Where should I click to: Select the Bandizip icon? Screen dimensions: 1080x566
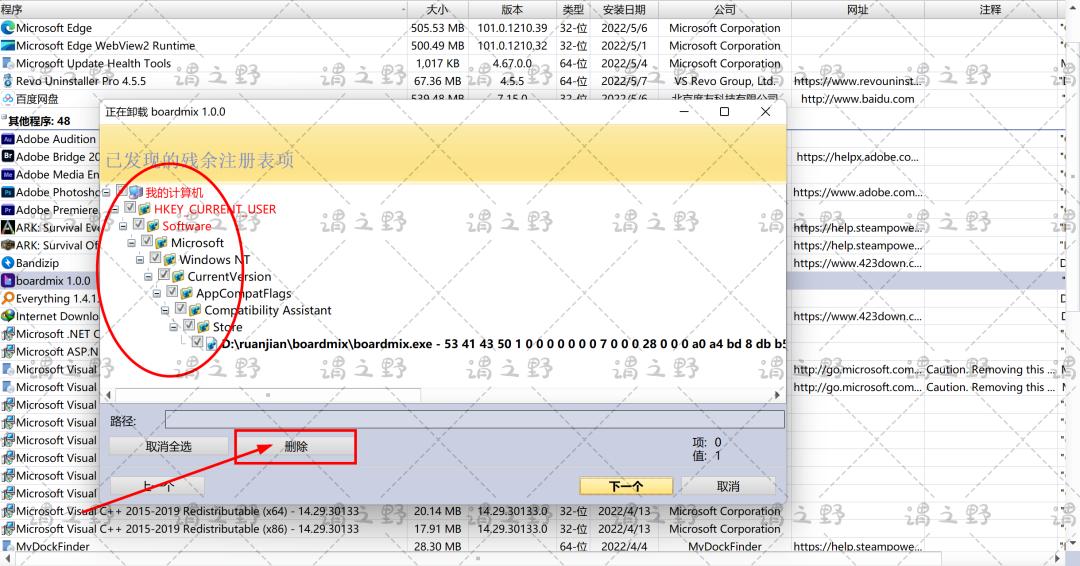tap(8, 263)
